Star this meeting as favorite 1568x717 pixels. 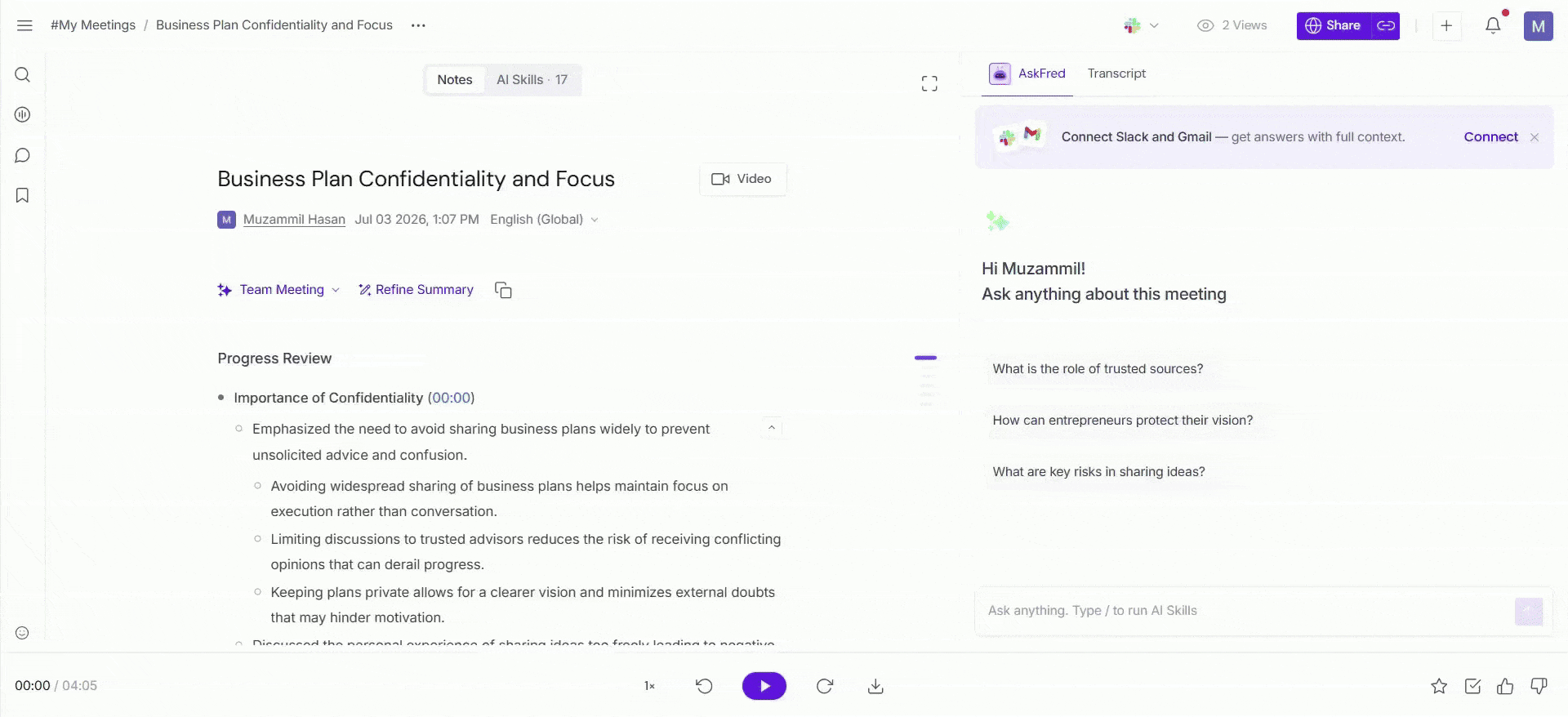click(x=1439, y=686)
